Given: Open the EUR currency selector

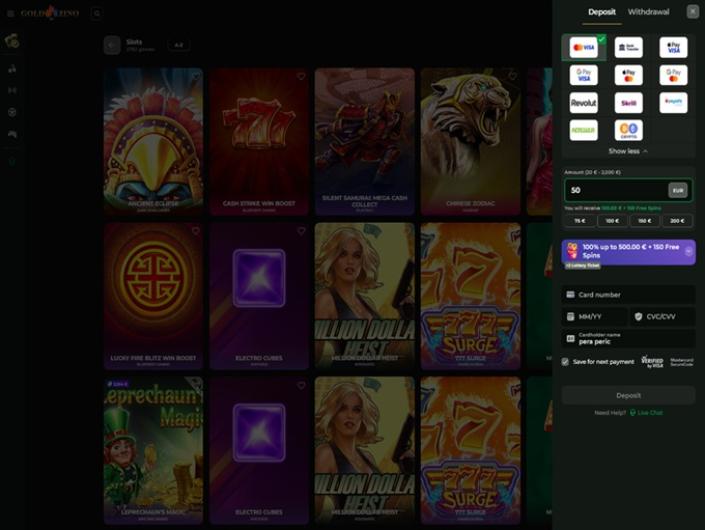Looking at the screenshot, I should pos(677,190).
